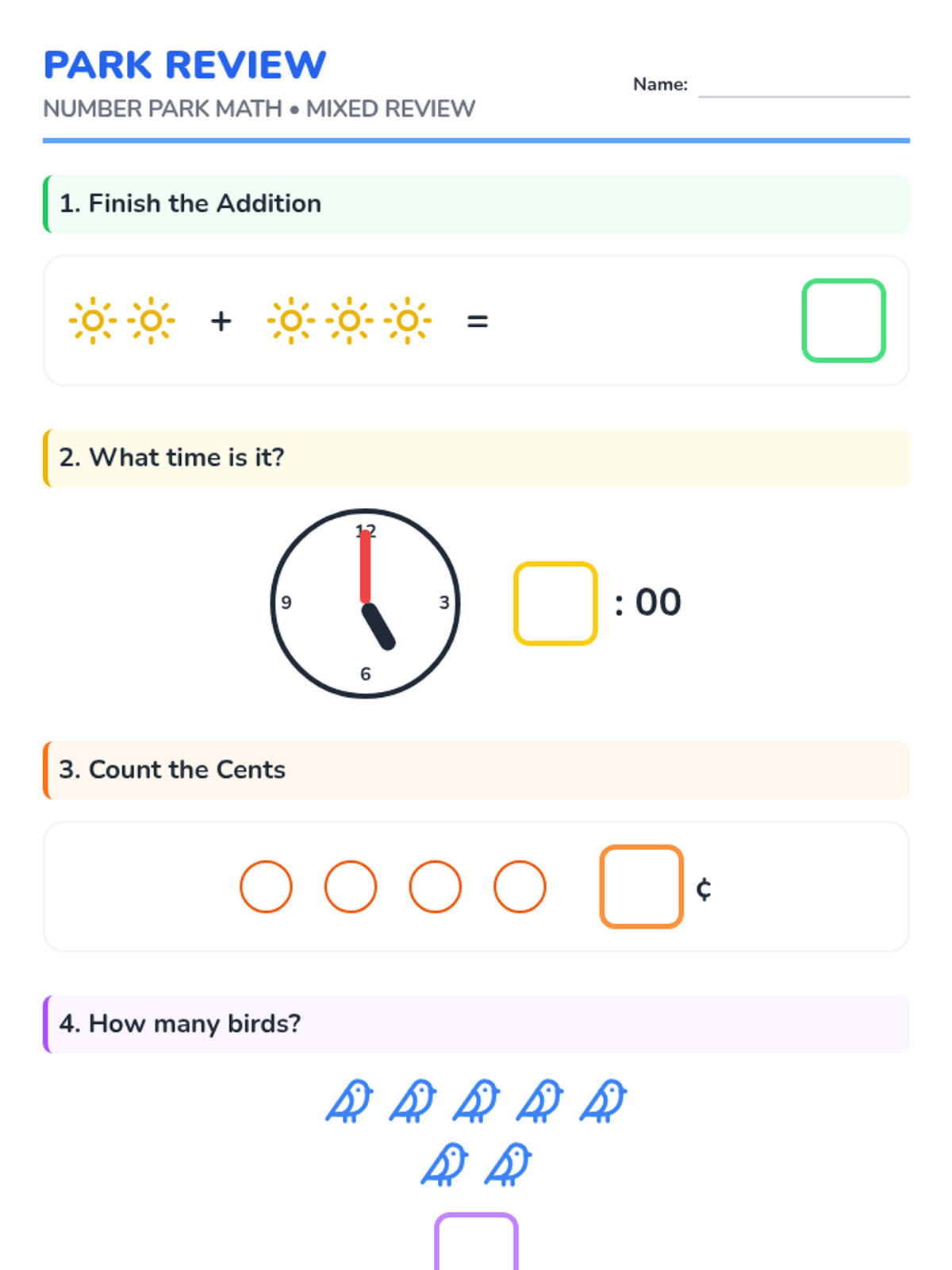
Task: Click the black hour hand on clock
Action: 378,627
